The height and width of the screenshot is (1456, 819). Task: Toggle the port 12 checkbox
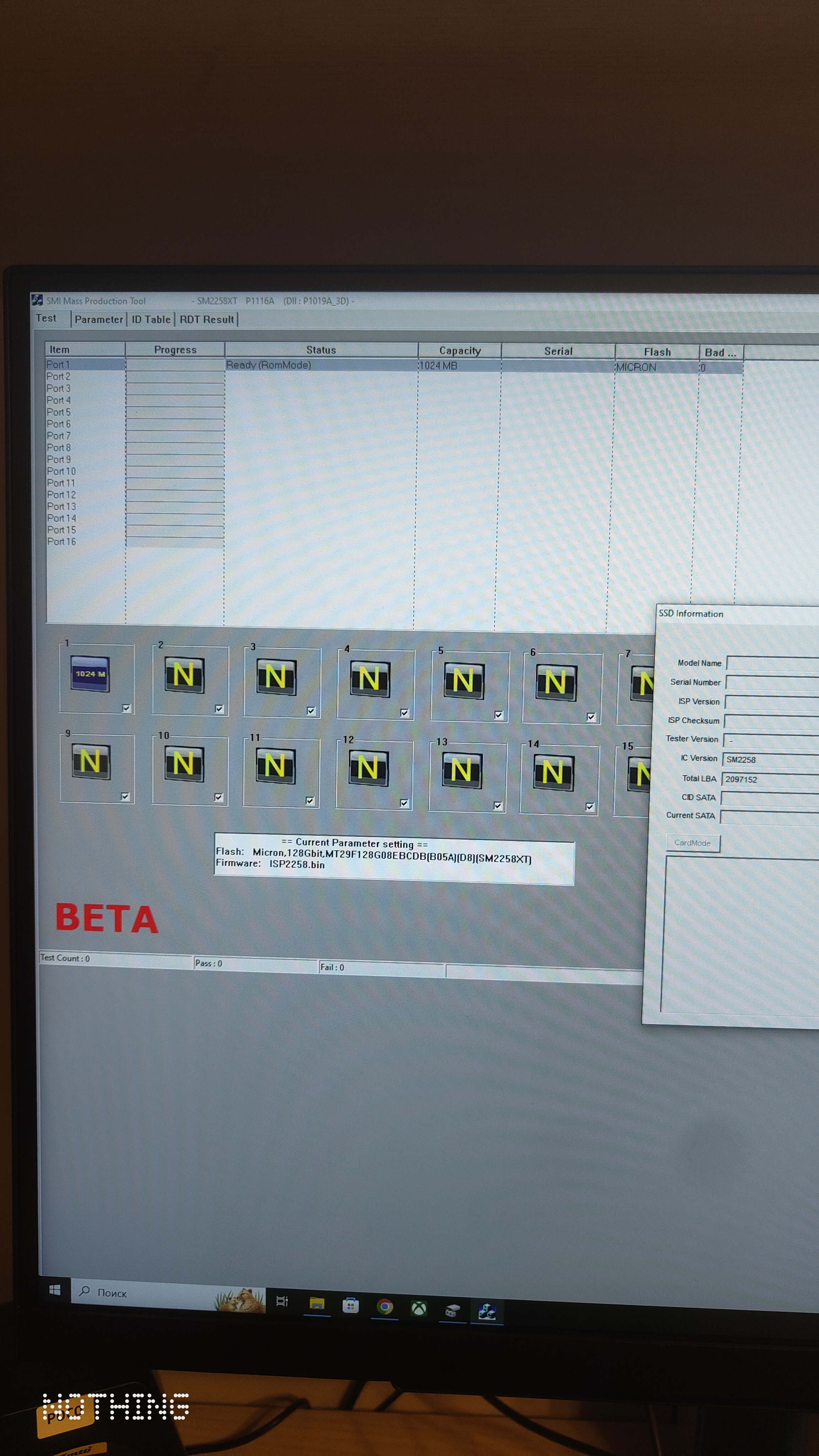click(404, 803)
